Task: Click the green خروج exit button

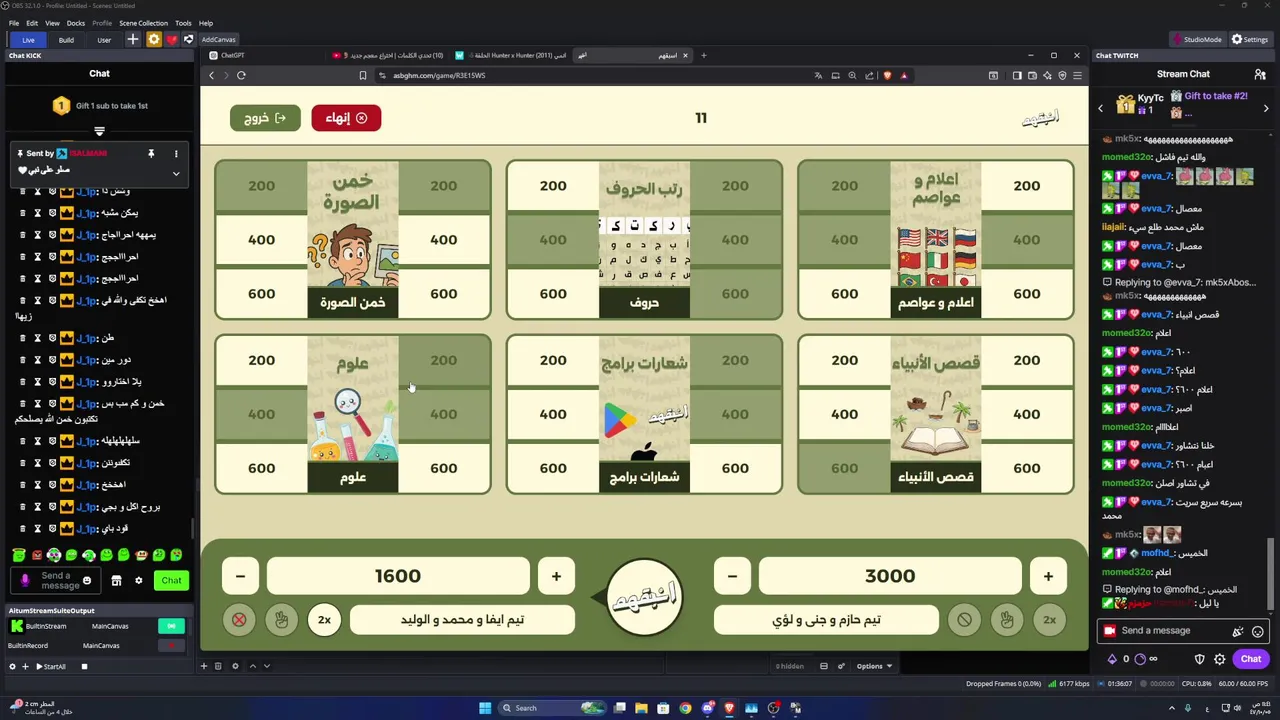Action: [x=265, y=118]
